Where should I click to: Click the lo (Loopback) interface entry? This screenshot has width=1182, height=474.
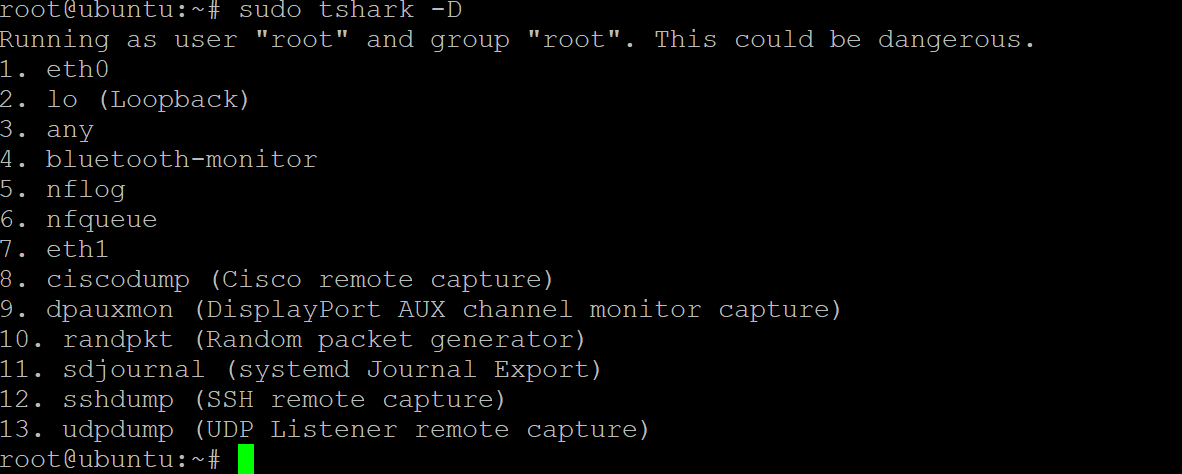pyautogui.click(x=125, y=100)
